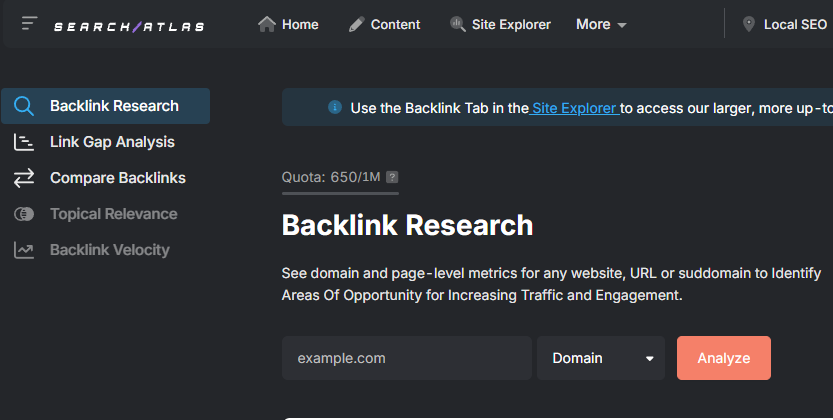Select Backlink Research in the sidebar
The height and width of the screenshot is (420, 833).
click(x=106, y=106)
